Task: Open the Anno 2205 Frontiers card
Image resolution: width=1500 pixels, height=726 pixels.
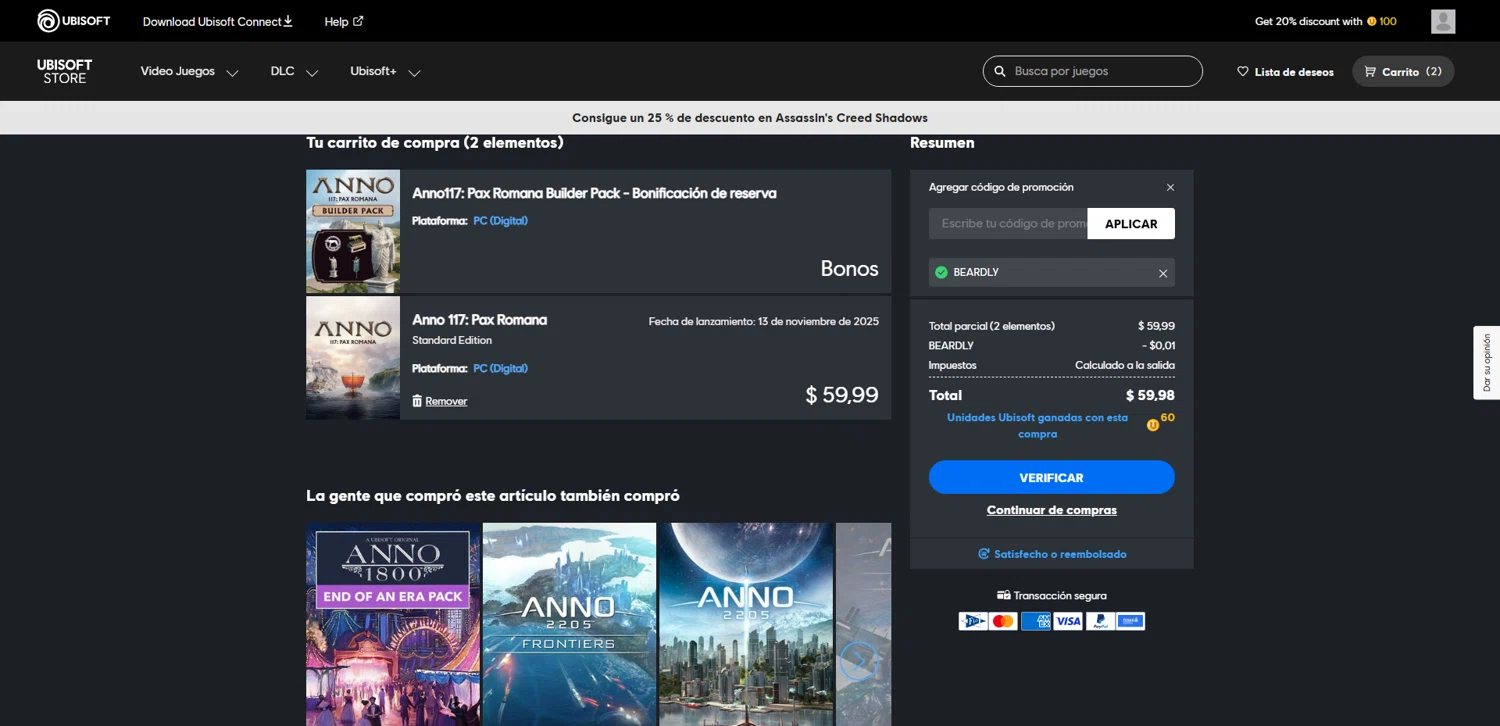Action: [x=569, y=624]
